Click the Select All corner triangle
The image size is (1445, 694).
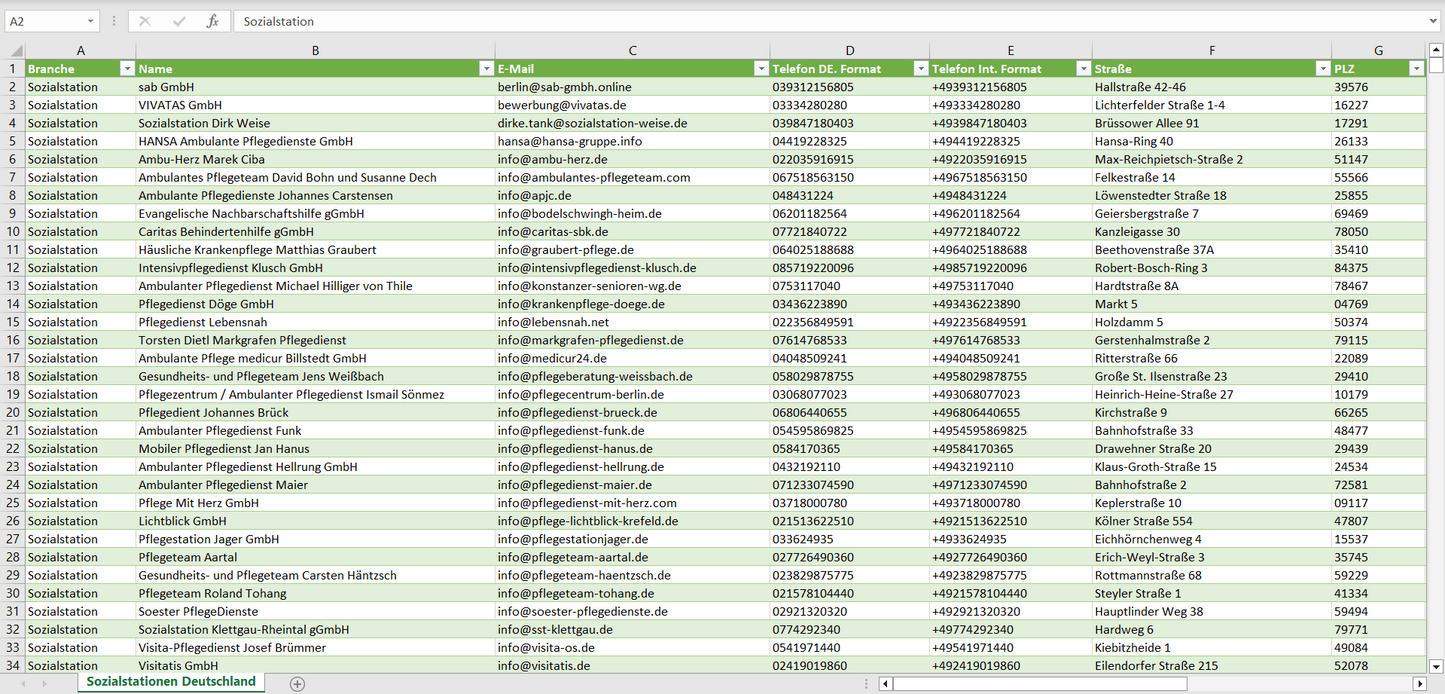(x=14, y=51)
